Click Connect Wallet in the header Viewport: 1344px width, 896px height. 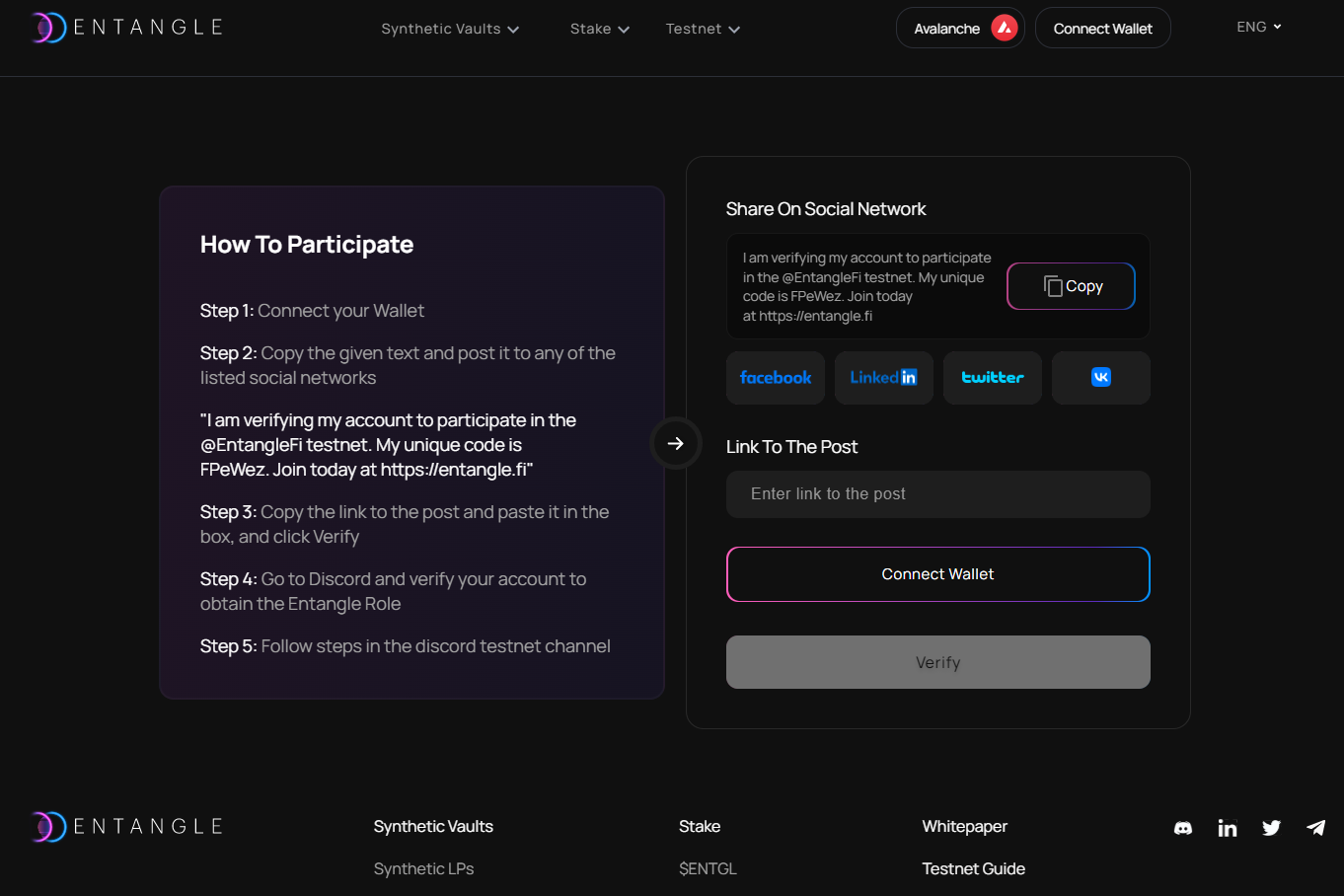(1102, 29)
